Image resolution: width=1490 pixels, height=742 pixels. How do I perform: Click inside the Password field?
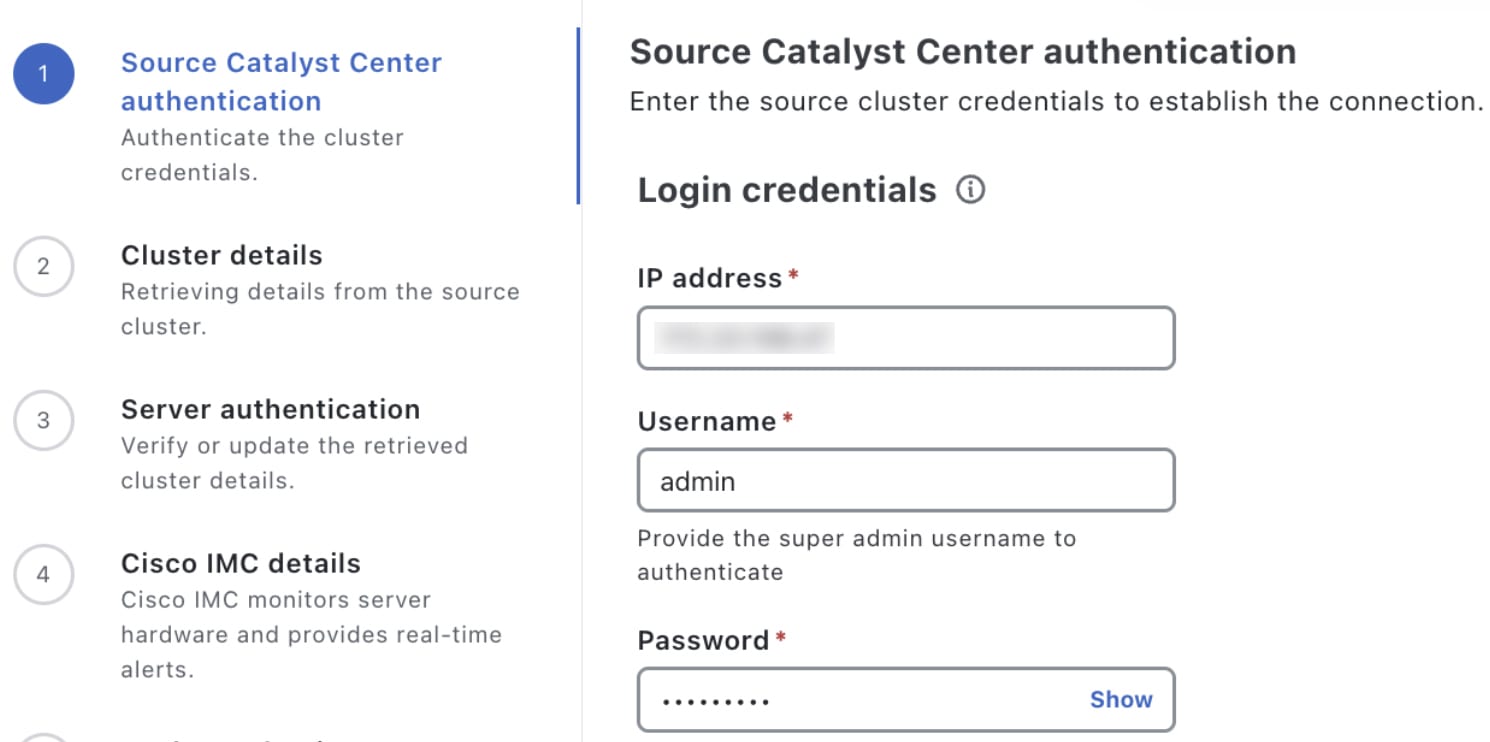pyautogui.click(x=860, y=700)
